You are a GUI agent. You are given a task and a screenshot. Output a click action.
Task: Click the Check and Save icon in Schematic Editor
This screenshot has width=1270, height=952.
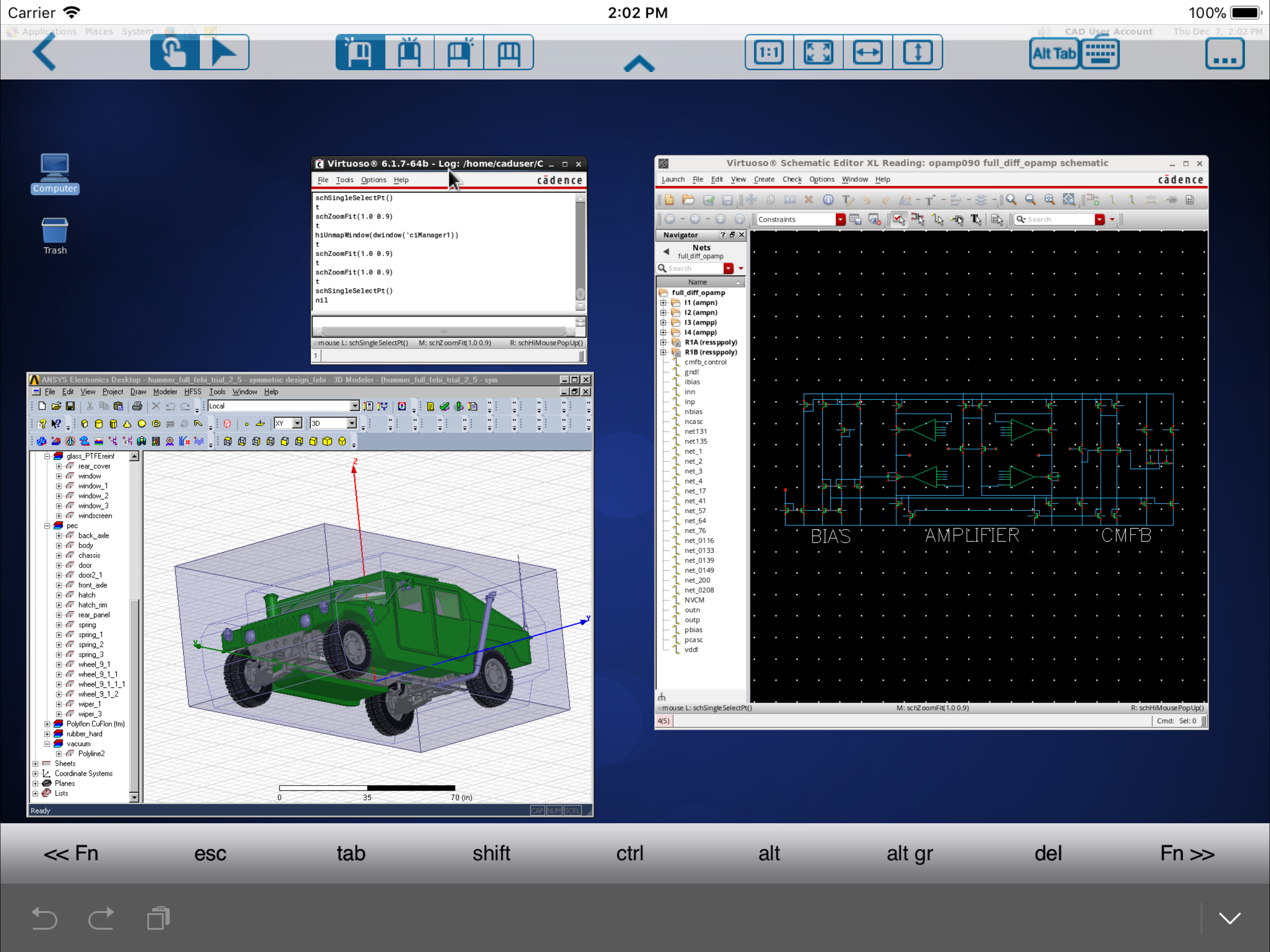(x=708, y=200)
